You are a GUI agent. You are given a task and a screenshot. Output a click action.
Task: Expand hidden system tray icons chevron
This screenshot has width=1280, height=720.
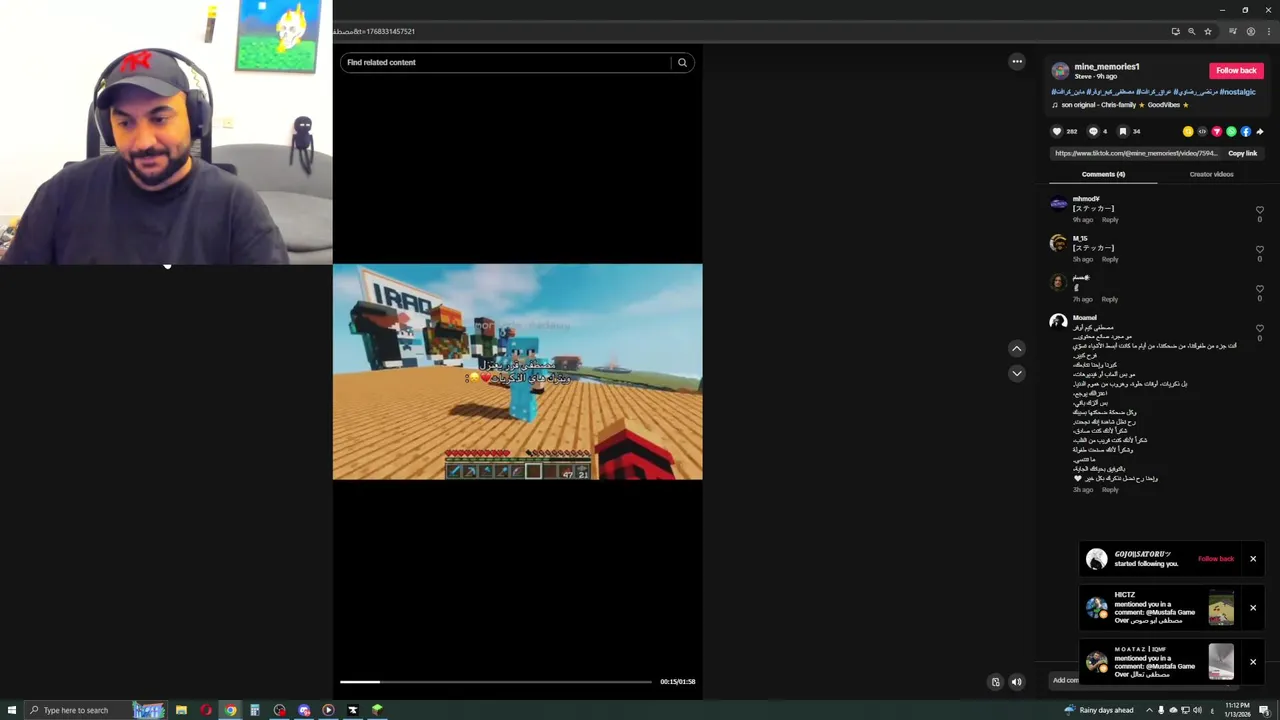pyautogui.click(x=1149, y=710)
